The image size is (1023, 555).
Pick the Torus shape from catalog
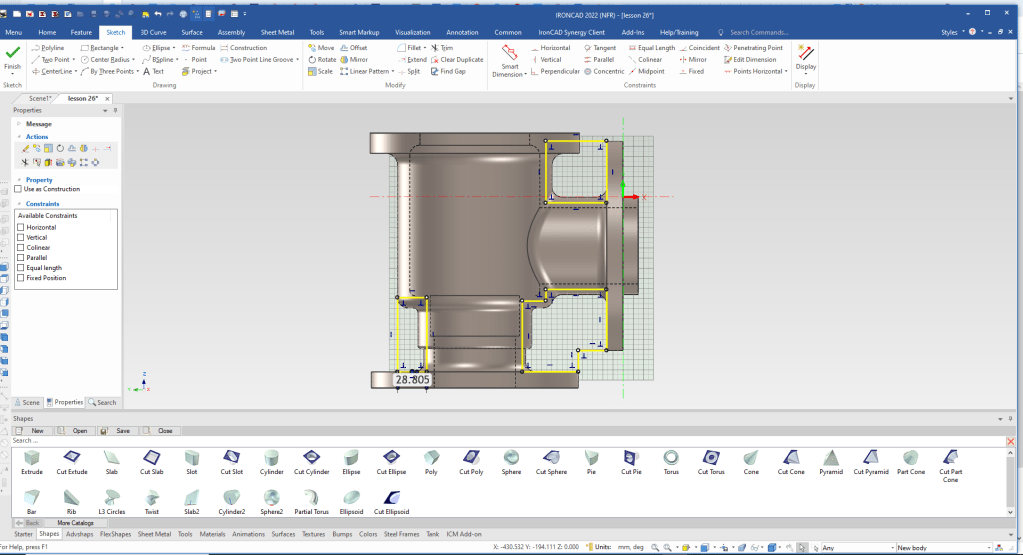(x=670, y=456)
